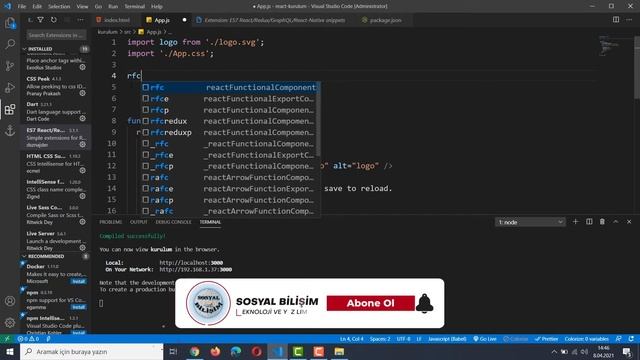Click the Search Extensions input field

tap(56, 35)
